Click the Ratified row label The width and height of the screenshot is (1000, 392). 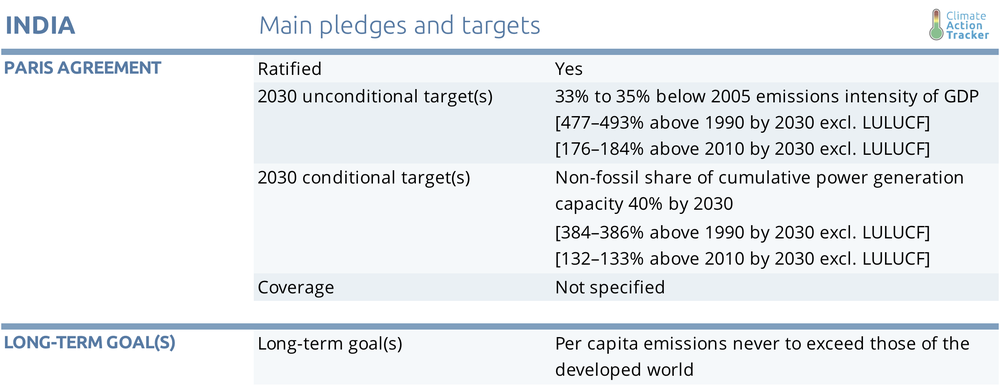click(x=290, y=68)
